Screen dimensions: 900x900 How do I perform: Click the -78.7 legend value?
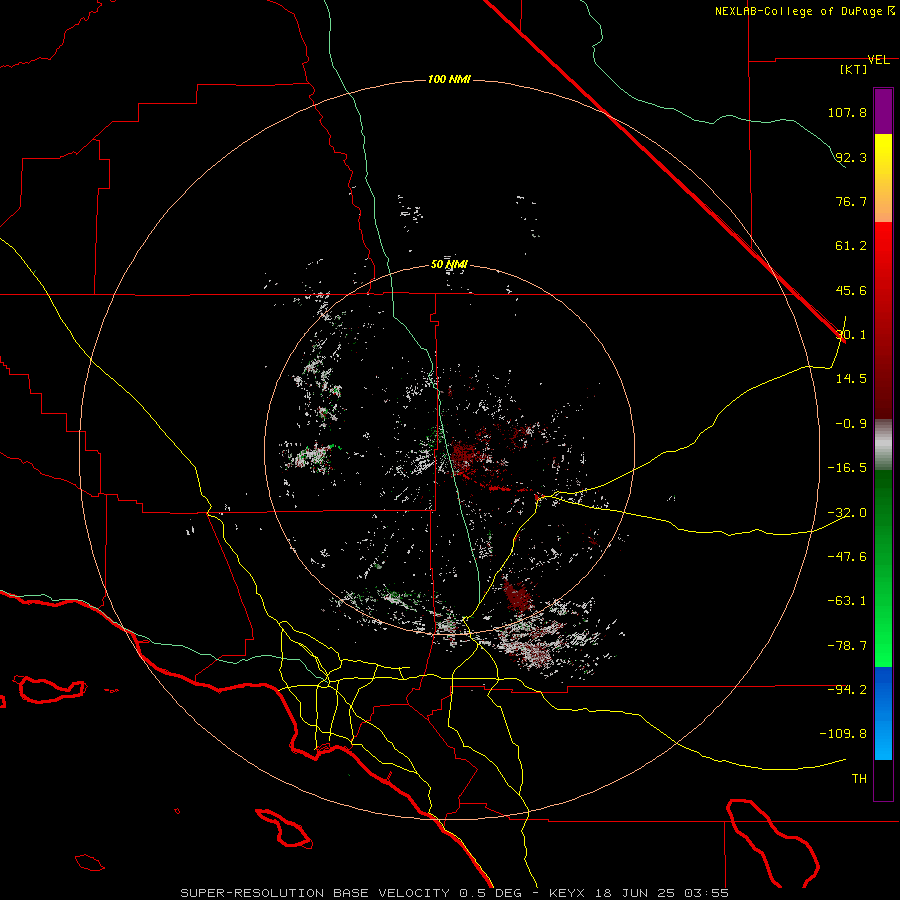click(847, 646)
